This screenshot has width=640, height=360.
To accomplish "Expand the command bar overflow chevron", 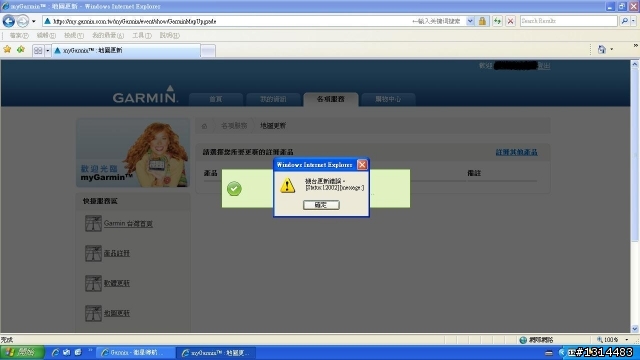I will (636, 46).
